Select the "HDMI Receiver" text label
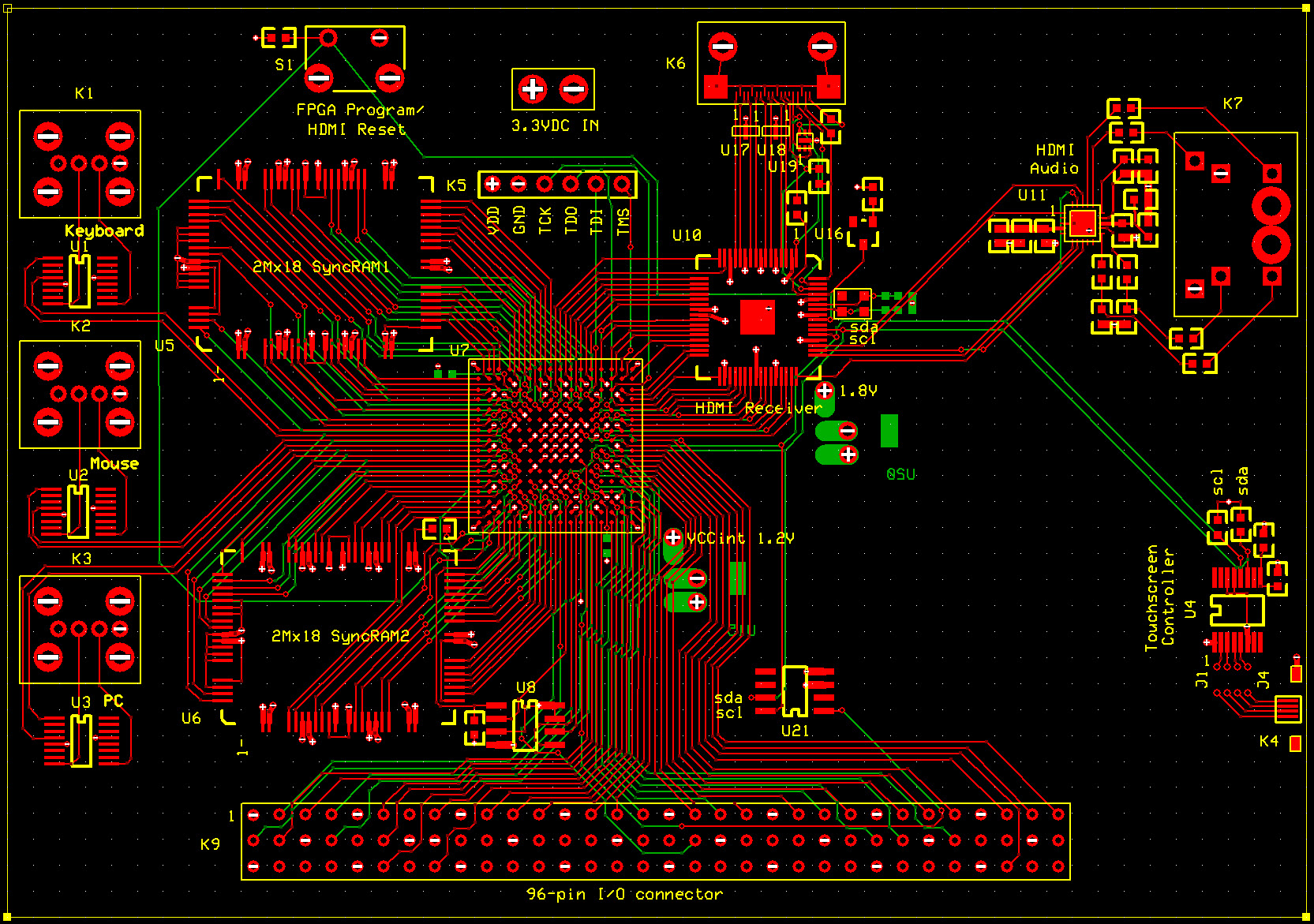Image resolution: width=1314 pixels, height=924 pixels. pos(758,408)
